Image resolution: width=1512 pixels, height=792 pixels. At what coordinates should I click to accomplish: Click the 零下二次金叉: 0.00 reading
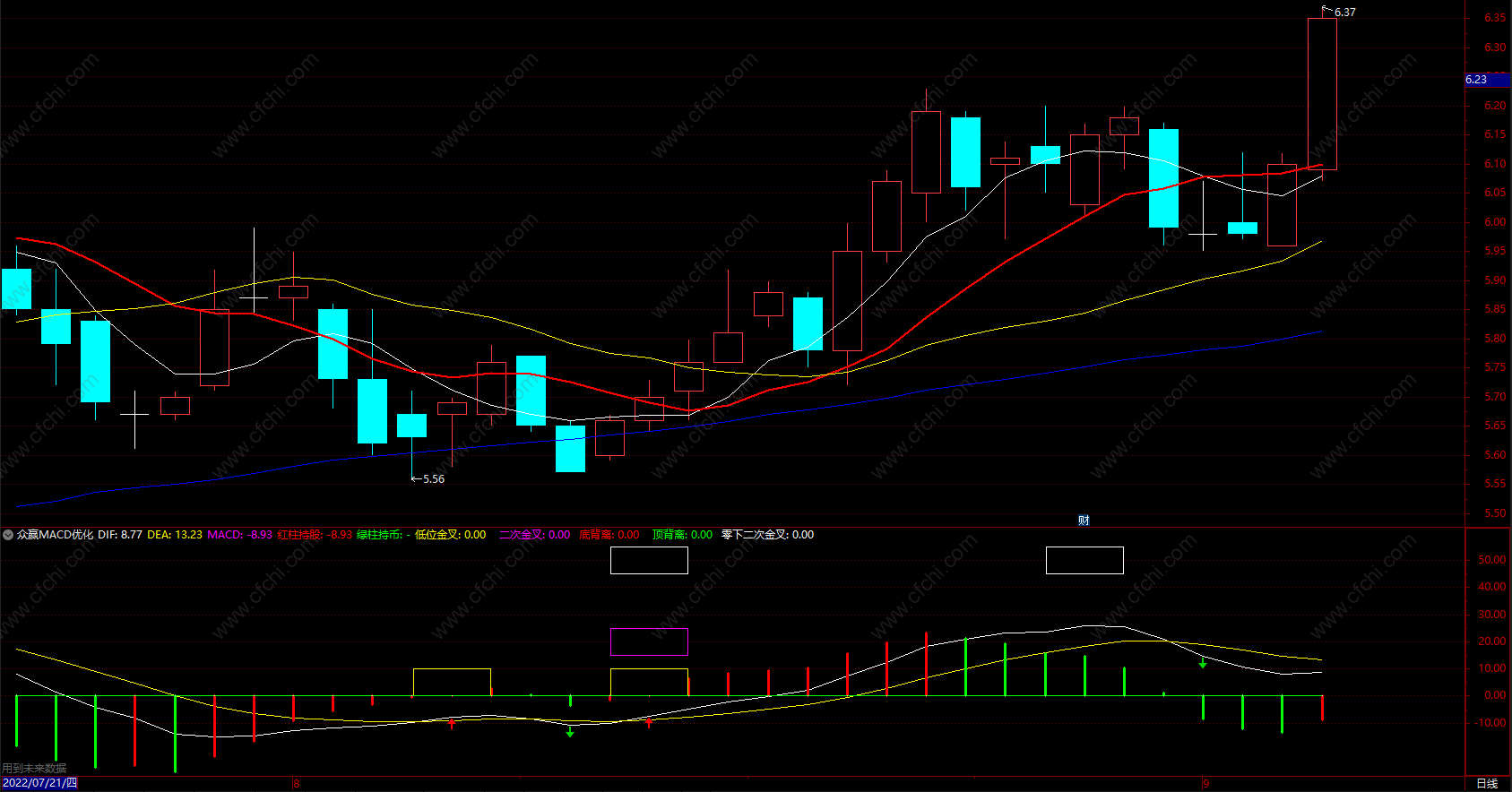click(x=767, y=535)
